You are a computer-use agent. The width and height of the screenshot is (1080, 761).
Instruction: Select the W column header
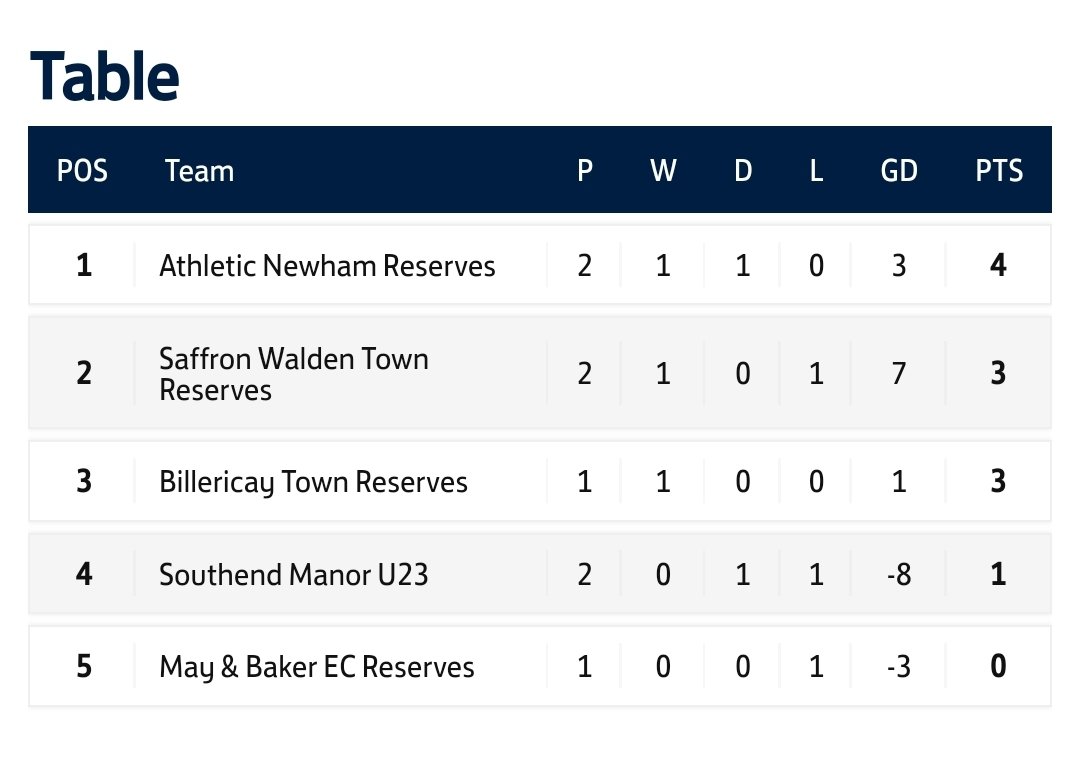(663, 171)
